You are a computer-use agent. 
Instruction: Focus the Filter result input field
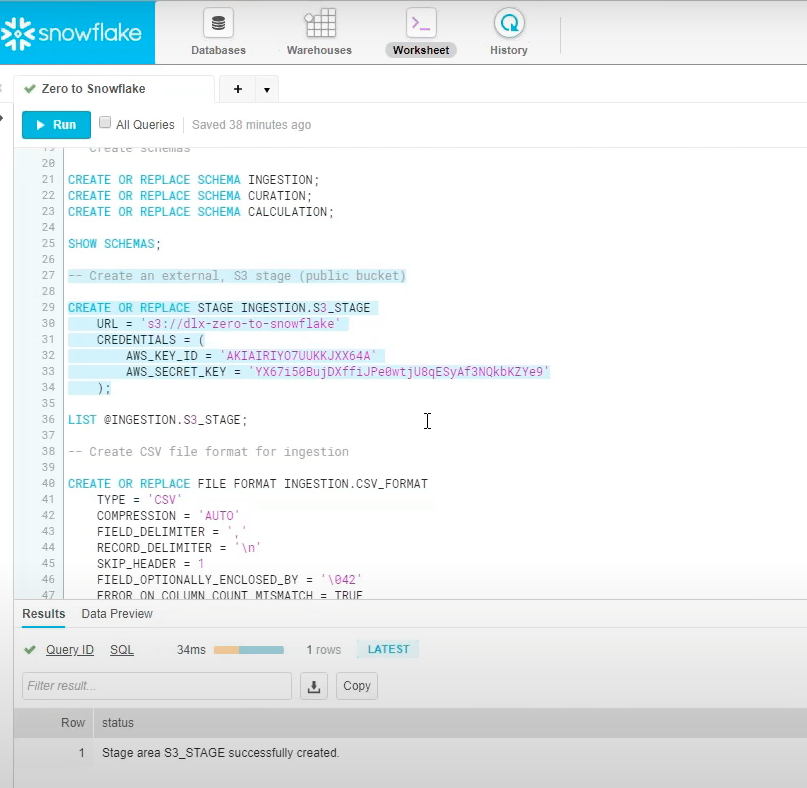click(x=157, y=686)
